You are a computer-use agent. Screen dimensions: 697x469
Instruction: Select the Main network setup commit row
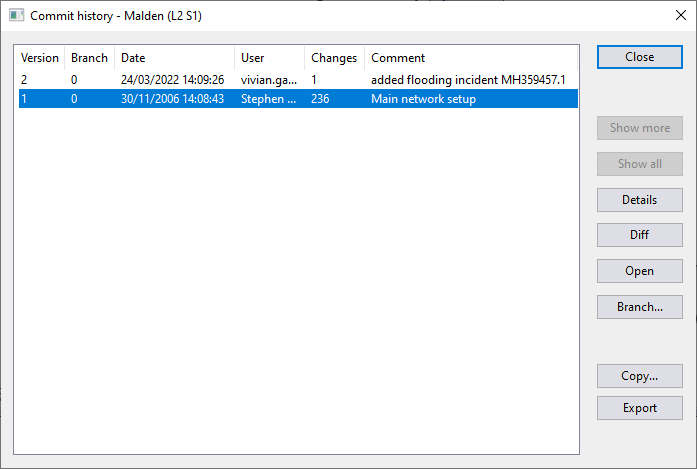click(298, 99)
